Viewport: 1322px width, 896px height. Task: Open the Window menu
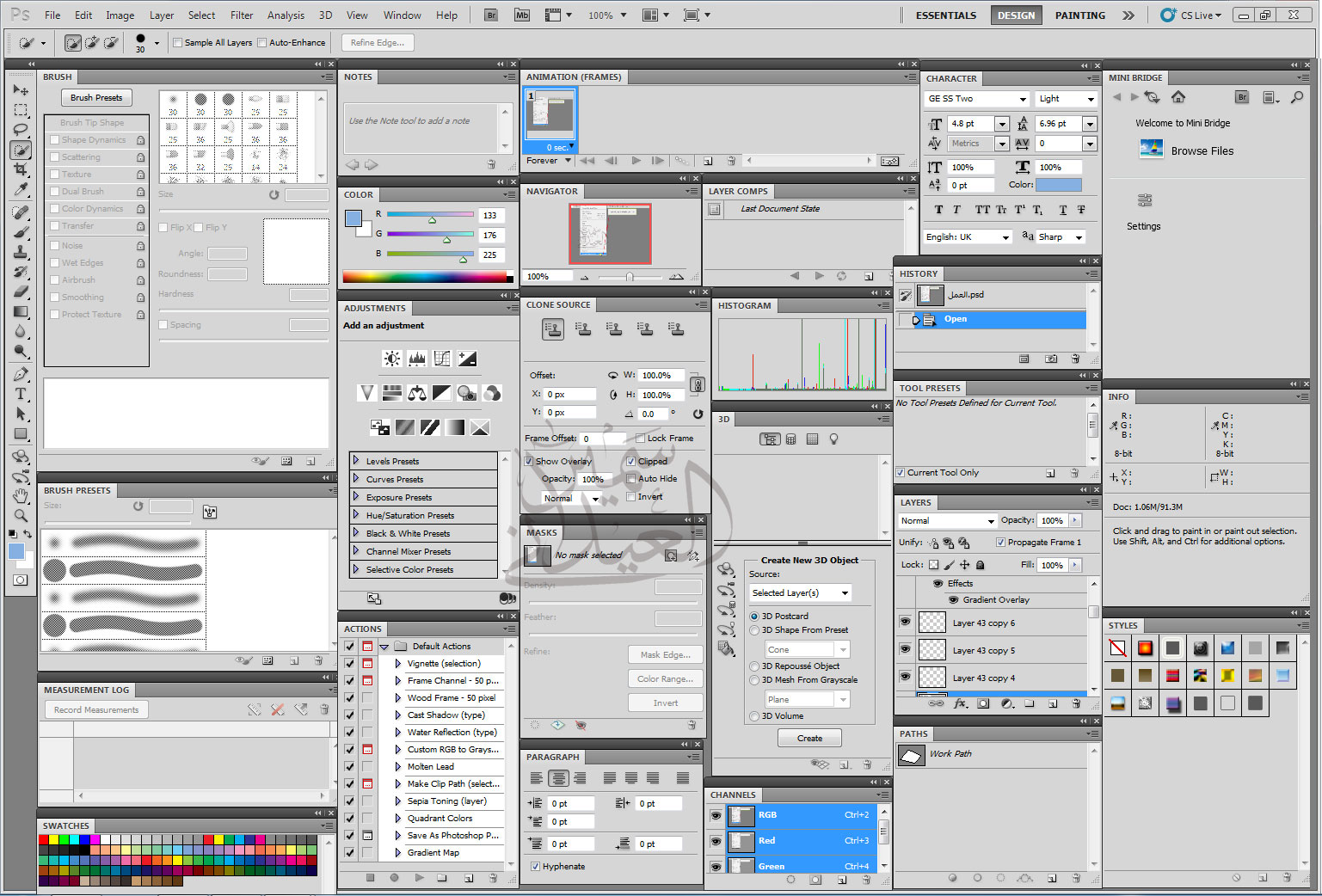click(x=402, y=15)
